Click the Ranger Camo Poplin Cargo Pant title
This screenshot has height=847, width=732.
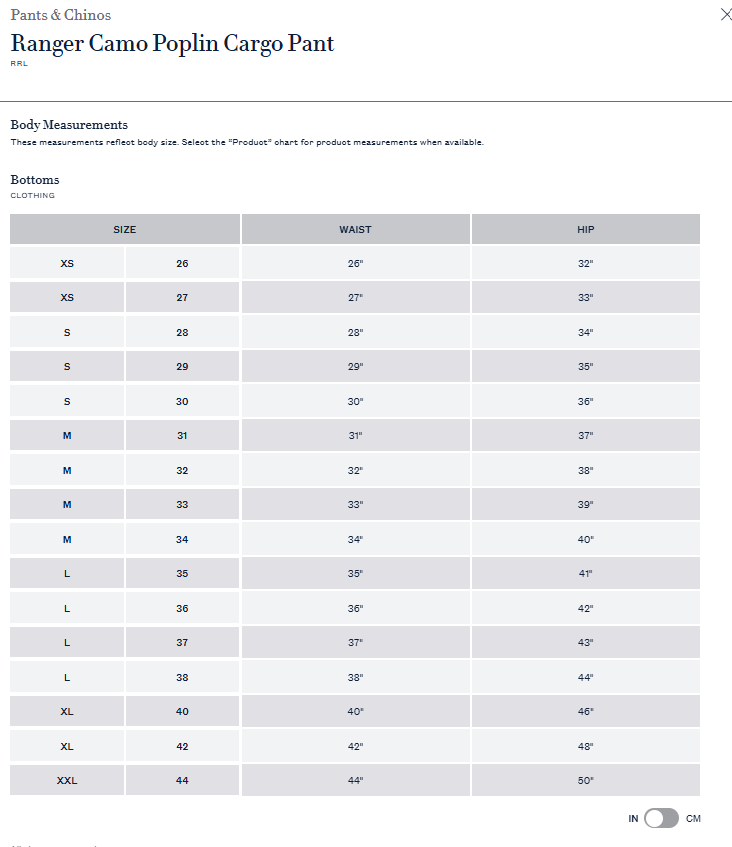coord(172,43)
